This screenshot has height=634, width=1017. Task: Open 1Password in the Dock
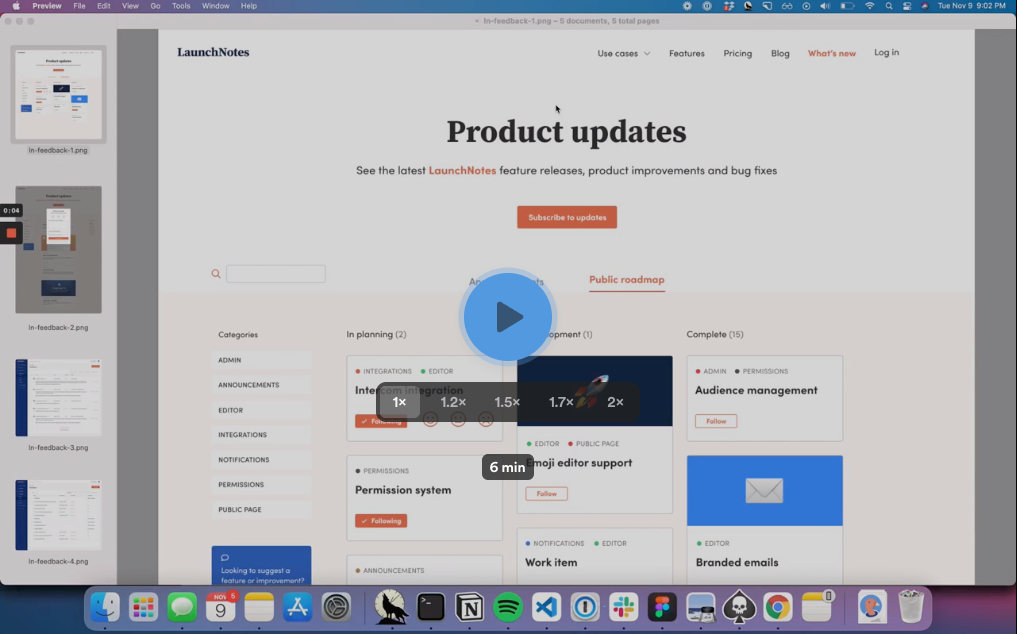point(585,608)
